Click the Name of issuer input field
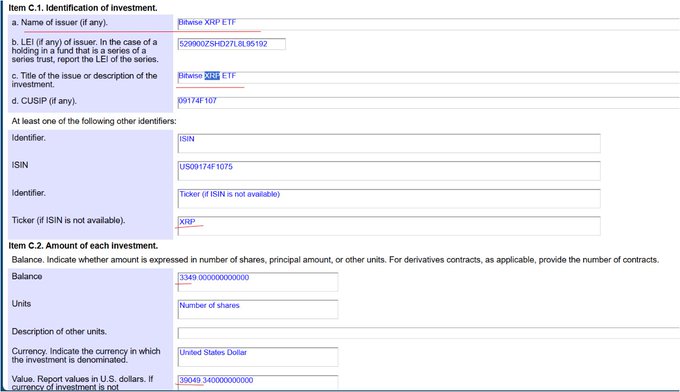This screenshot has width=680, height=392. point(428,24)
